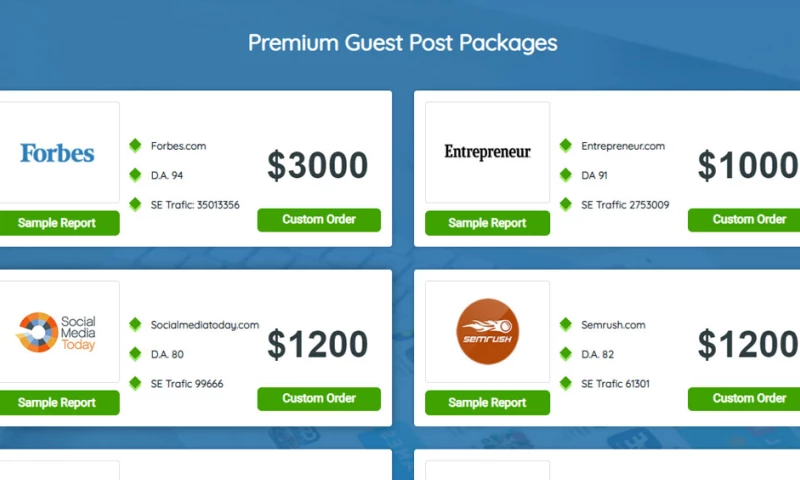Click green diamond icon beside Entrepreneur.com
Screen dimensions: 800x480
[566, 146]
